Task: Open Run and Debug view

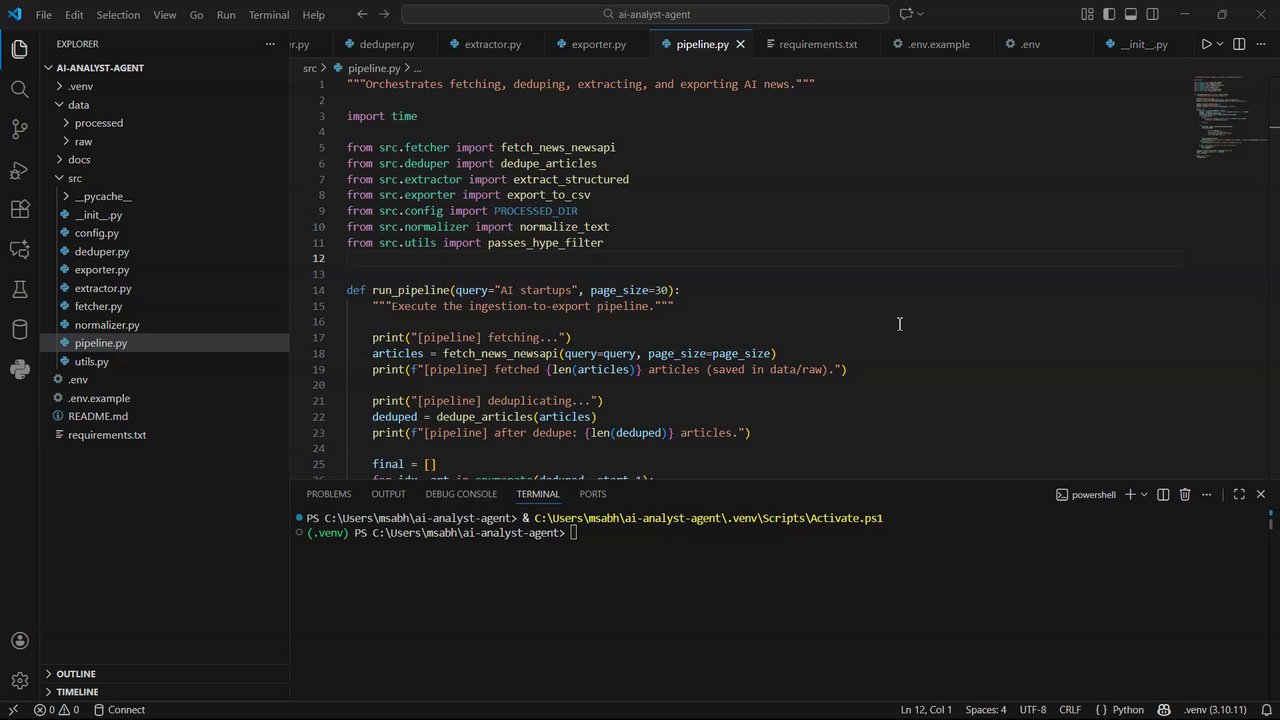Action: (19, 170)
